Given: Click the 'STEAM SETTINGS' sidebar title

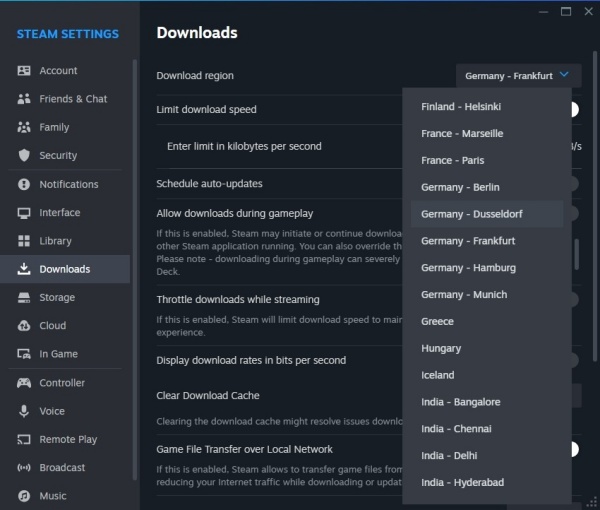Looking at the screenshot, I should tap(68, 34).
